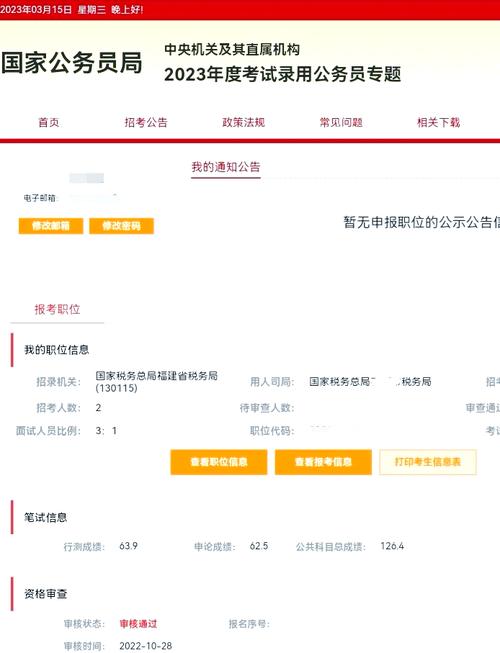Click the 中央机关及其直属机构 subtitle

[x=232, y=50]
